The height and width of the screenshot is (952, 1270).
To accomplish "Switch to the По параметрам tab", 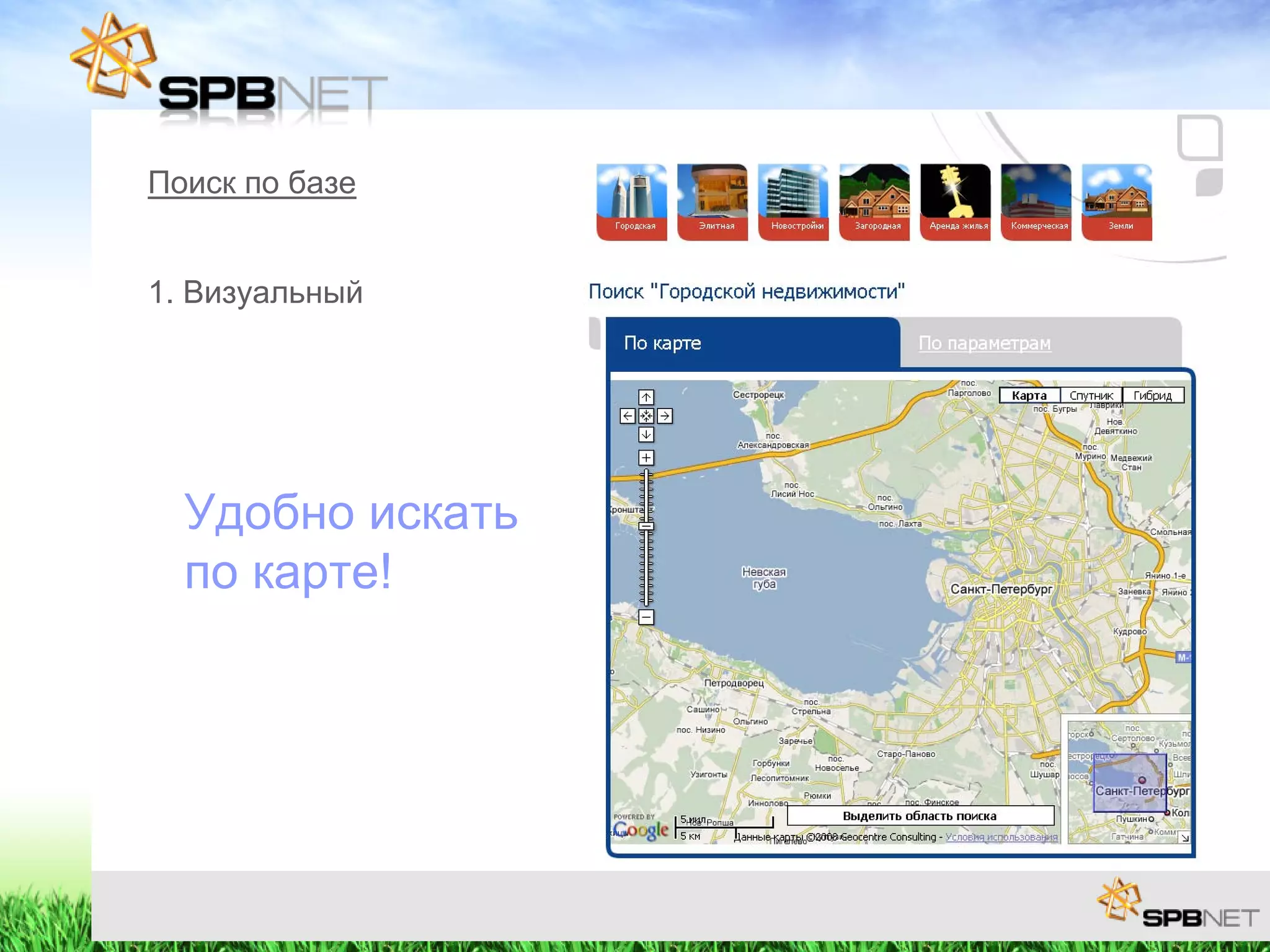I will [x=985, y=343].
